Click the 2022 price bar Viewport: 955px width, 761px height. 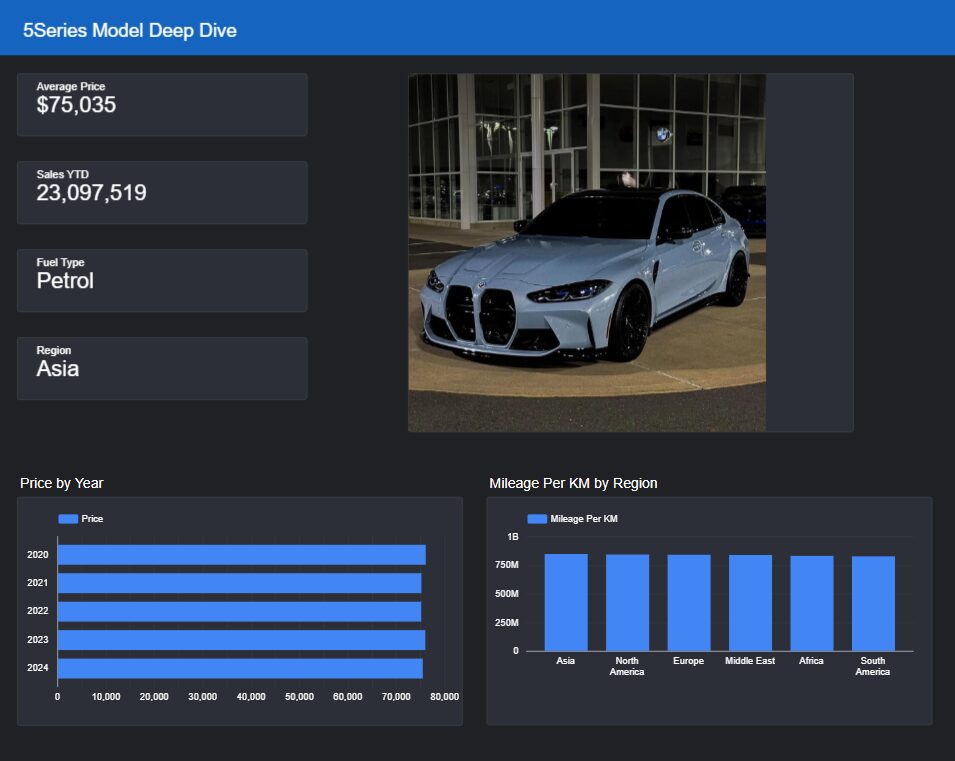pyautogui.click(x=239, y=611)
